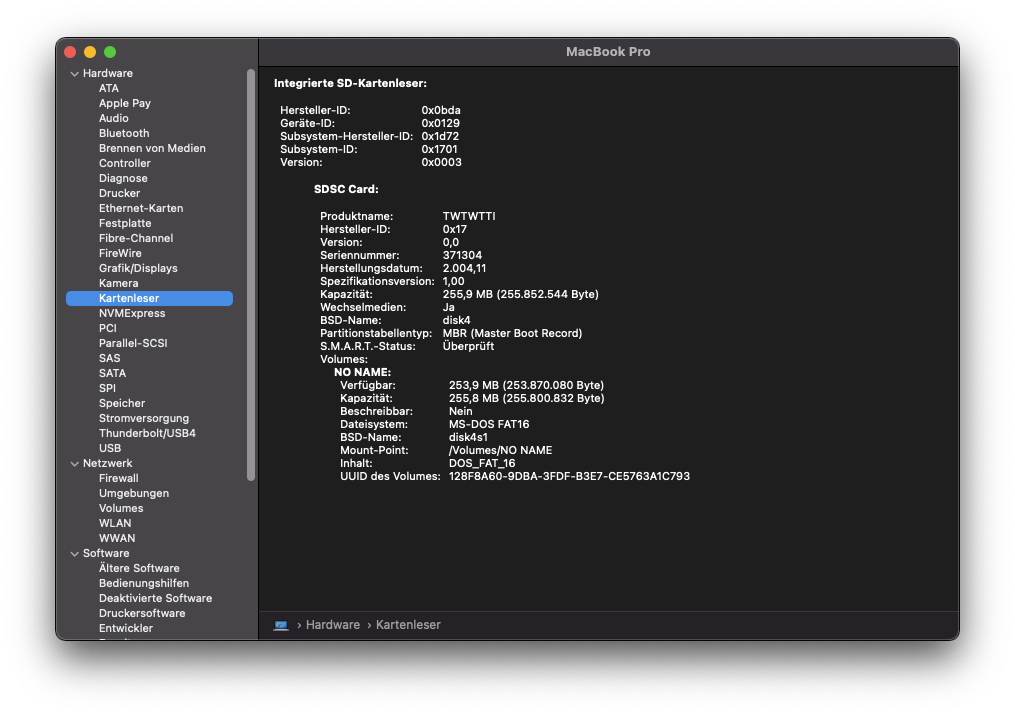Click the capacity 255,9 MB value
Image resolution: width=1015 pixels, height=714 pixels.
tap(520, 294)
